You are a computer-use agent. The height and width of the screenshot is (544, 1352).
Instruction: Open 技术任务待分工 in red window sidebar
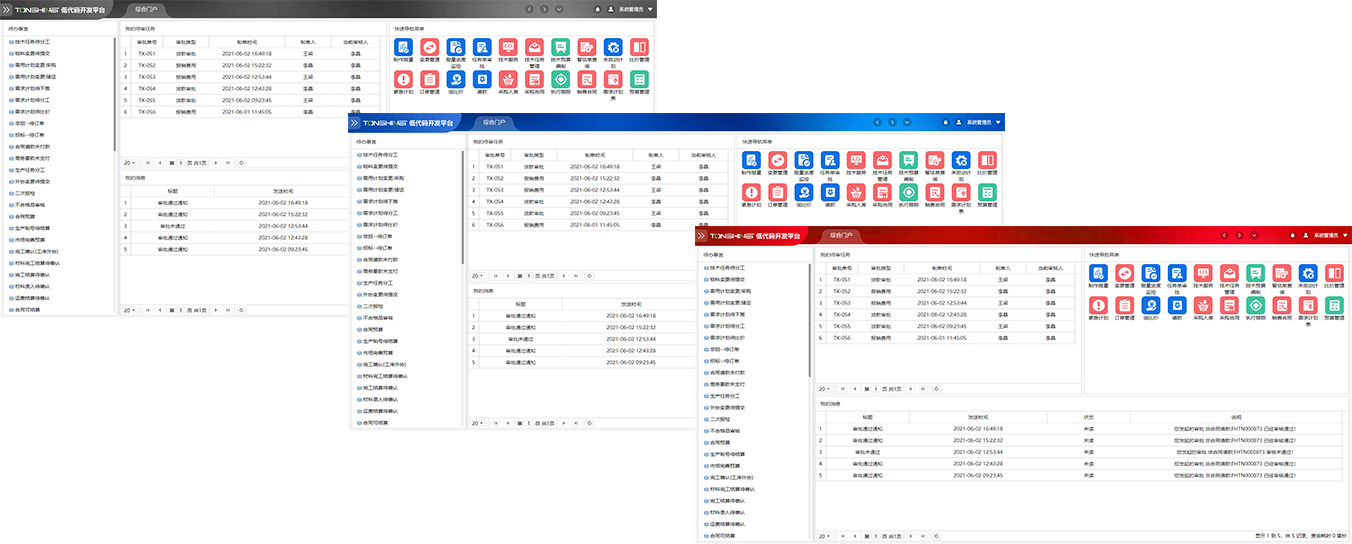click(729, 268)
